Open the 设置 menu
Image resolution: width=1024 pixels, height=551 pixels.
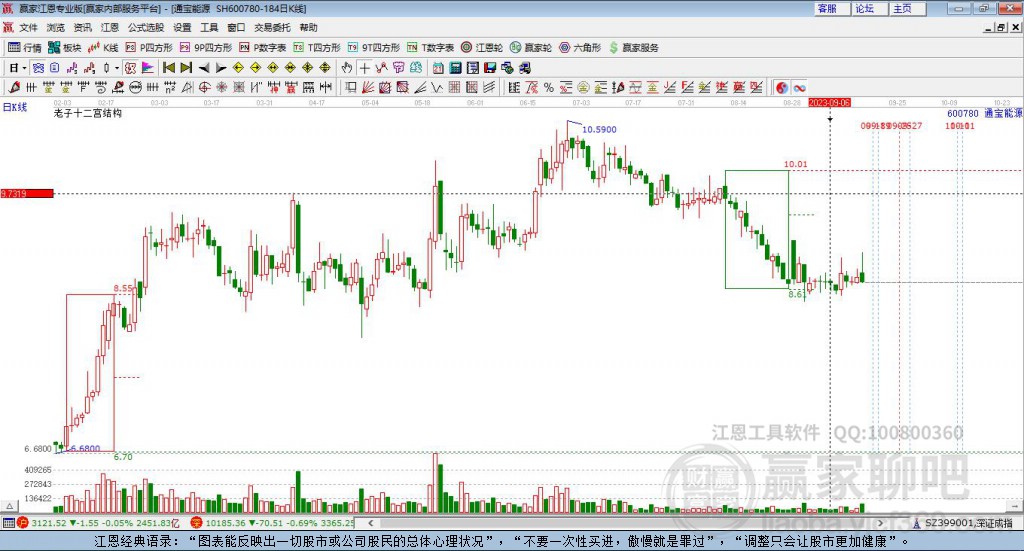click(x=182, y=27)
